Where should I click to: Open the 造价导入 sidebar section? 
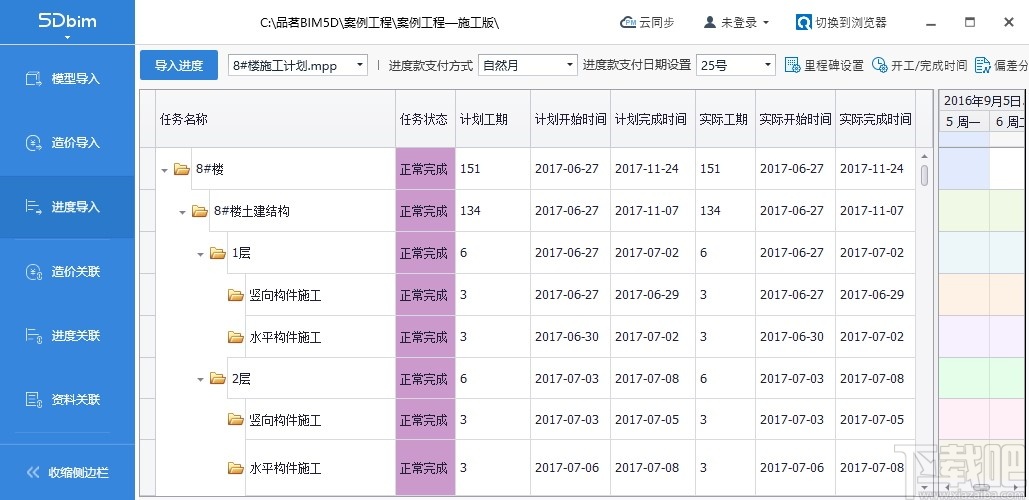pos(68,143)
